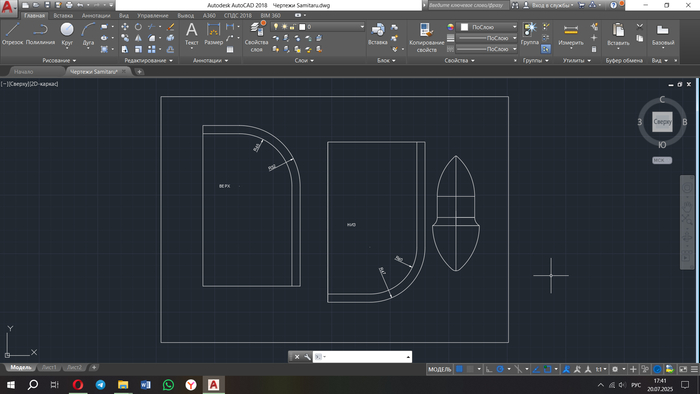Switch to the Лист1 layout tab
Screen dimensions: 700x394
49,368
